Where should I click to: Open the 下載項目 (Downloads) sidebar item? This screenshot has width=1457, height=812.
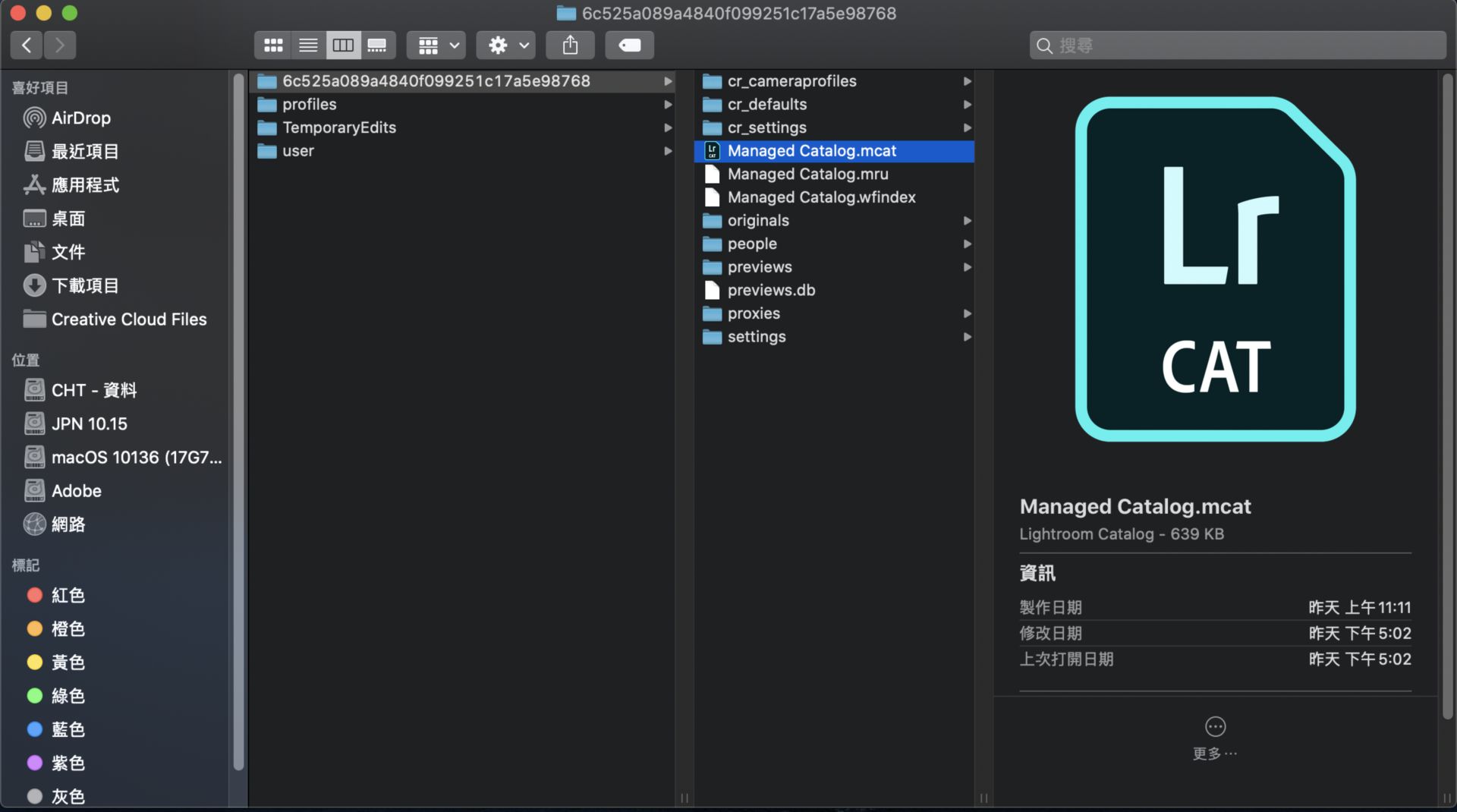point(85,285)
